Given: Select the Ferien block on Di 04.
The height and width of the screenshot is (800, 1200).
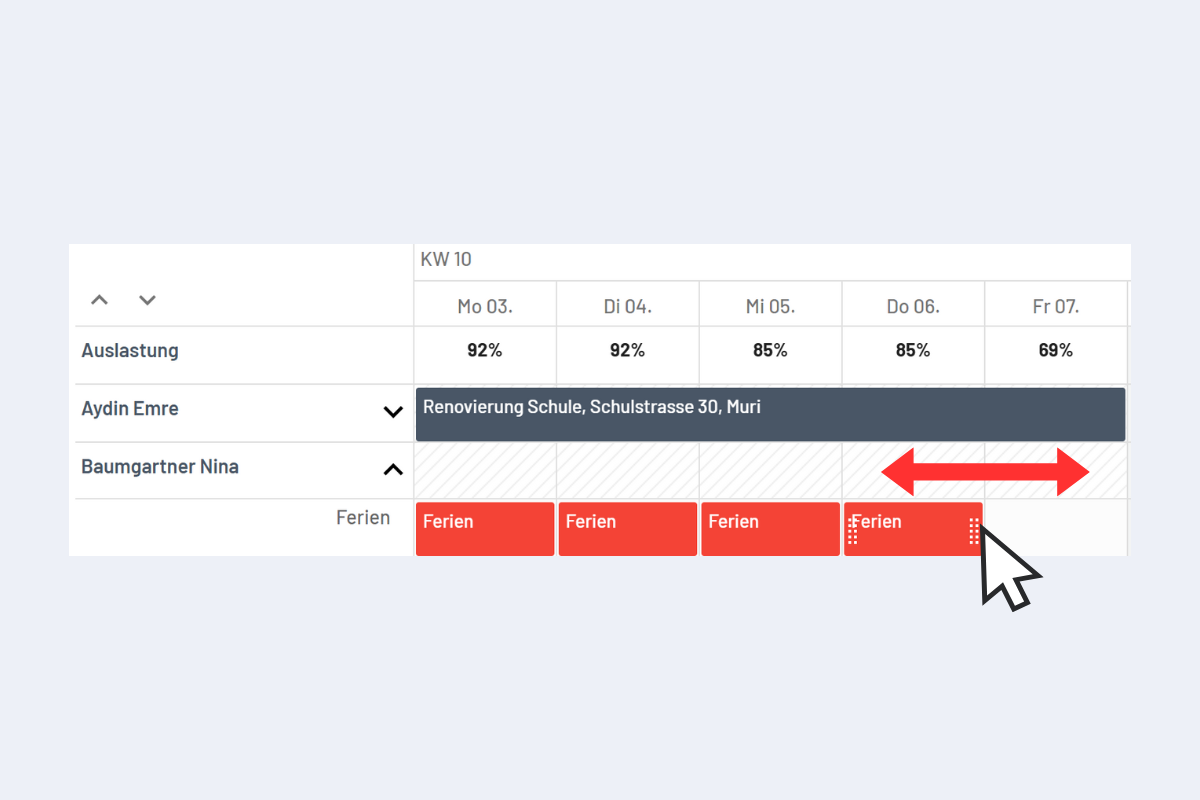Looking at the screenshot, I should tap(627, 528).
